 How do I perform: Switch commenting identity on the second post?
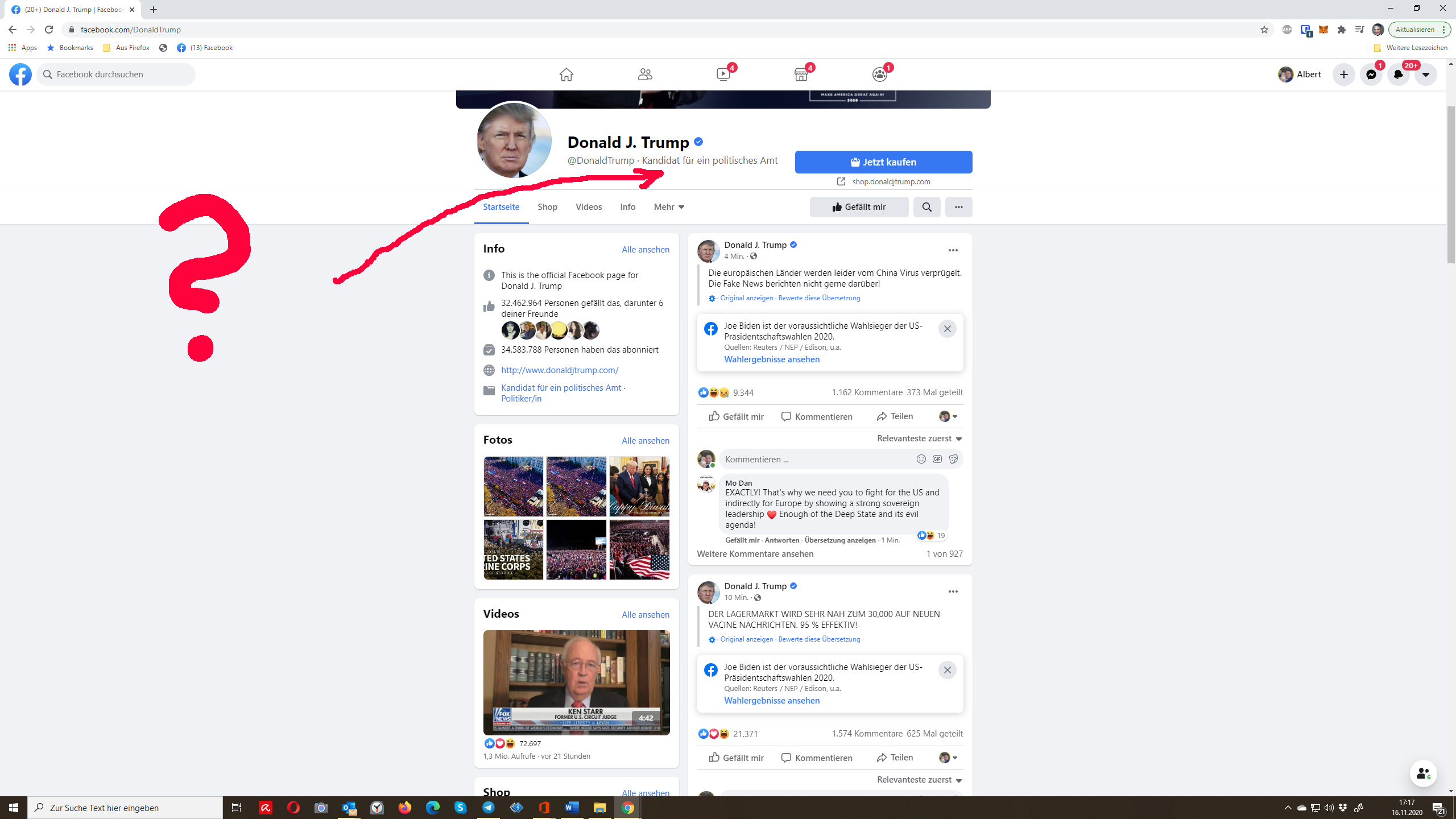pyautogui.click(x=948, y=758)
